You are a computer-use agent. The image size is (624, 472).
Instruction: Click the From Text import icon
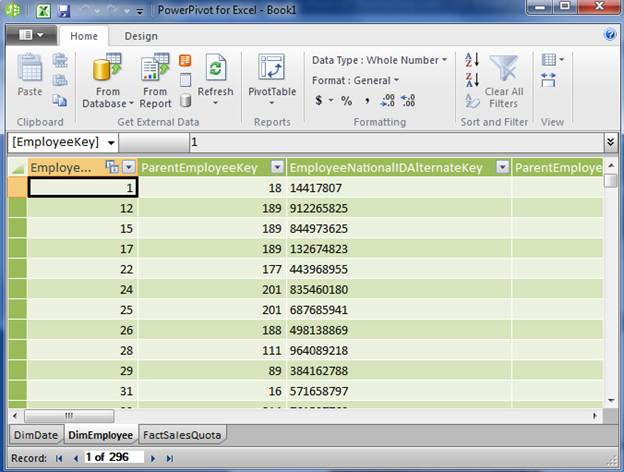[x=185, y=80]
